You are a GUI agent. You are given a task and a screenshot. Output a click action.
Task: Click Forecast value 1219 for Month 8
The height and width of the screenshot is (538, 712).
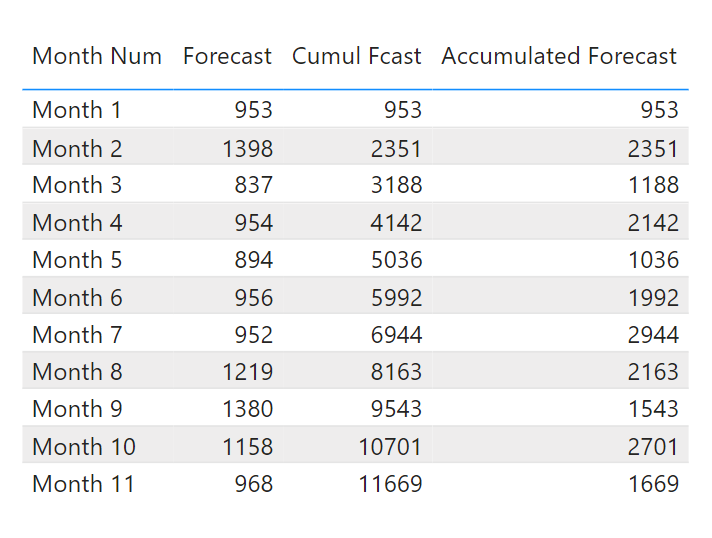247,372
